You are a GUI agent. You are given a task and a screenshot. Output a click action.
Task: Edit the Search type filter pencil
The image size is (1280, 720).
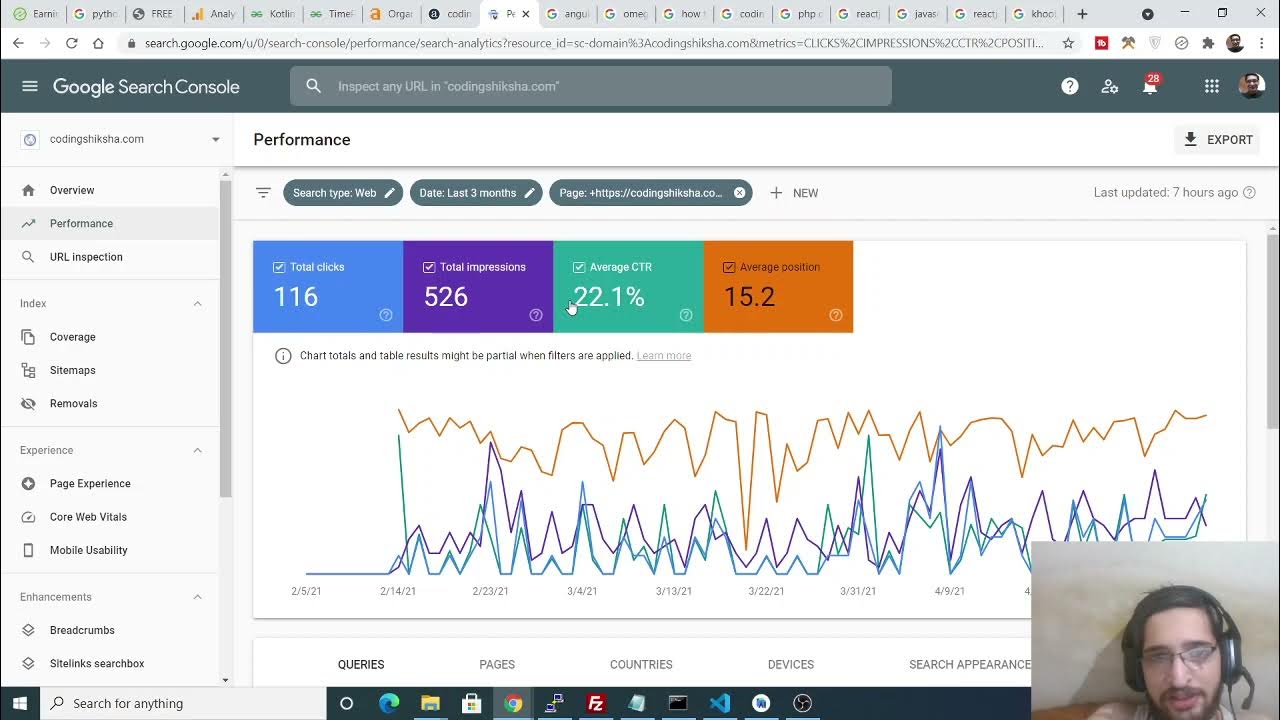(390, 193)
